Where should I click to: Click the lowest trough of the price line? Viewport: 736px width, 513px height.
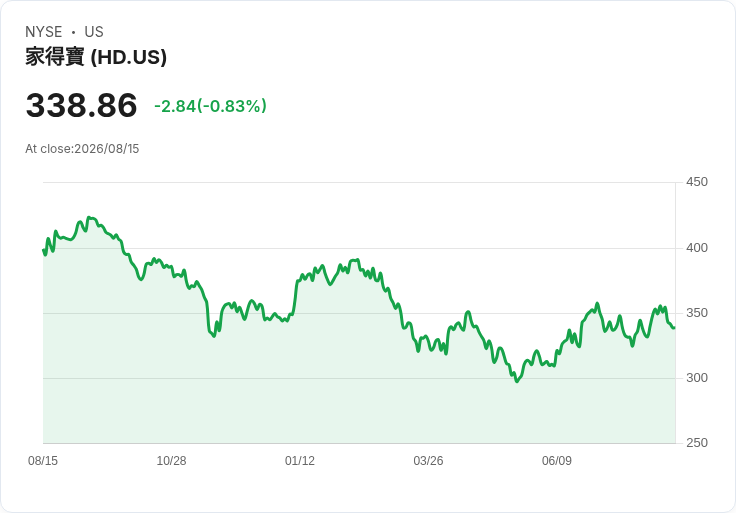pos(517,381)
